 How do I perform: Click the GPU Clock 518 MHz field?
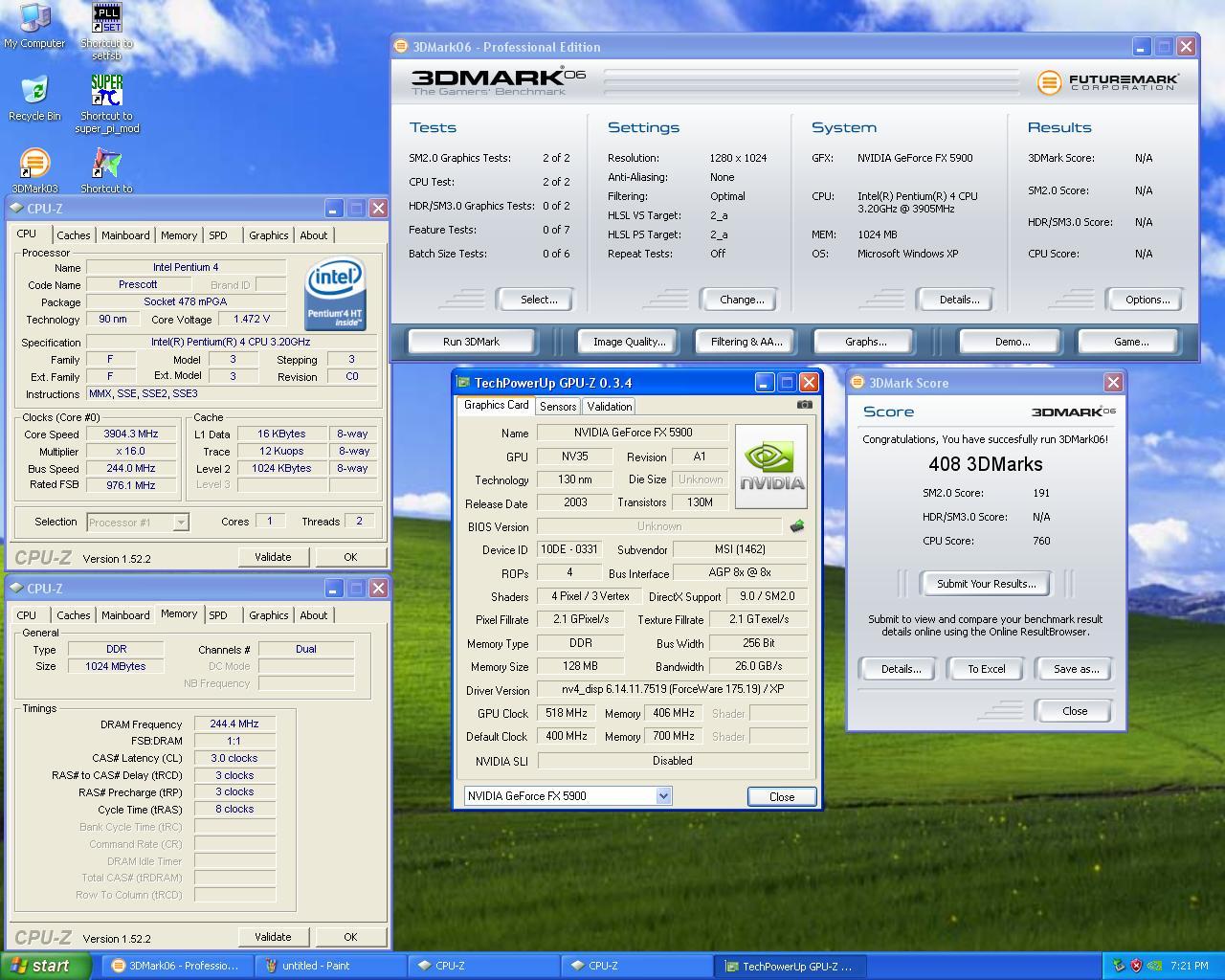tap(567, 713)
